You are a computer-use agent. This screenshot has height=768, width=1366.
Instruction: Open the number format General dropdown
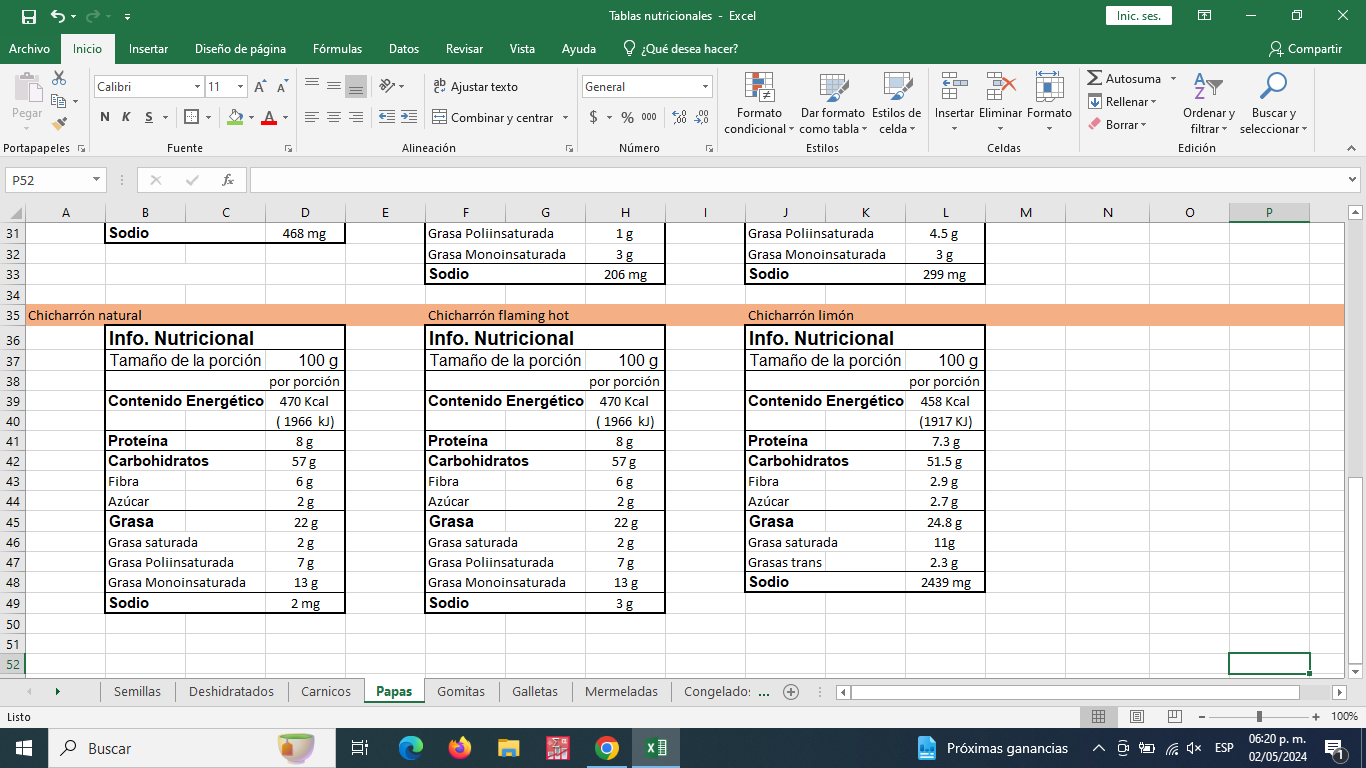pyautogui.click(x=705, y=87)
